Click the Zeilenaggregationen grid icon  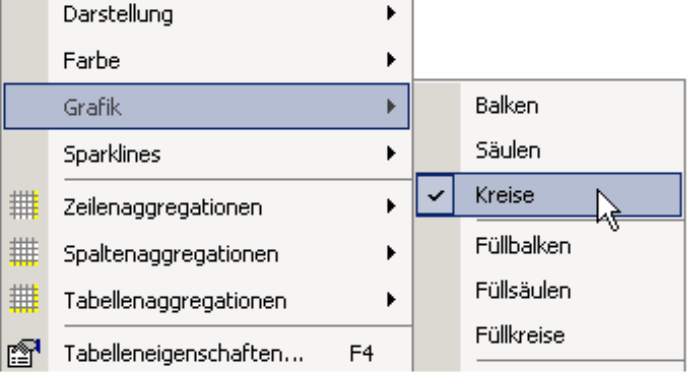(x=24, y=205)
